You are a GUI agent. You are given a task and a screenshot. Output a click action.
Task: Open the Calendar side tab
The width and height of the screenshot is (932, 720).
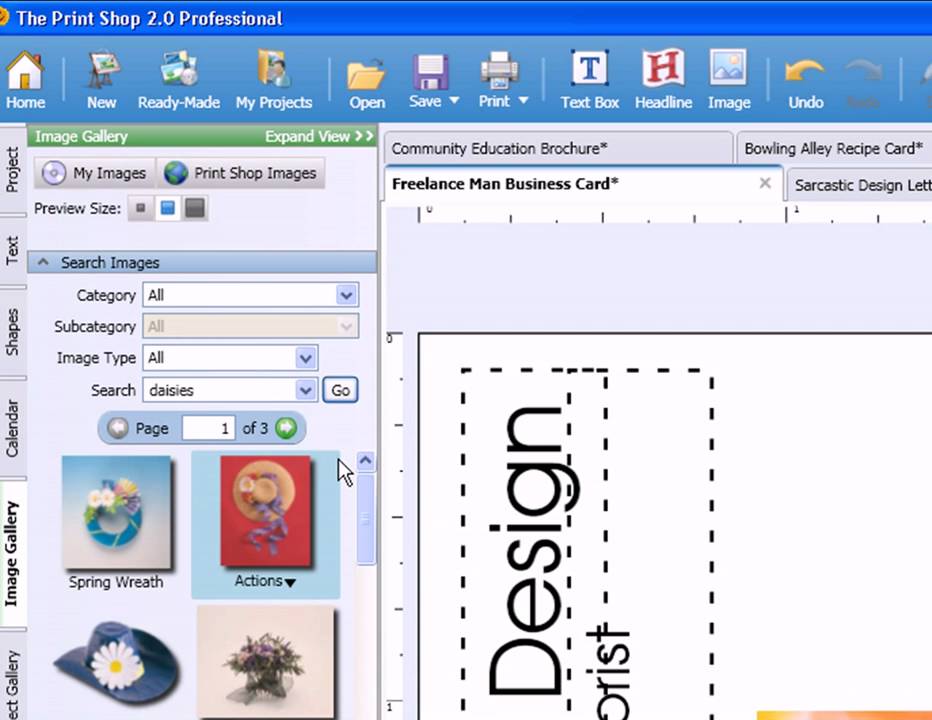(x=12, y=428)
